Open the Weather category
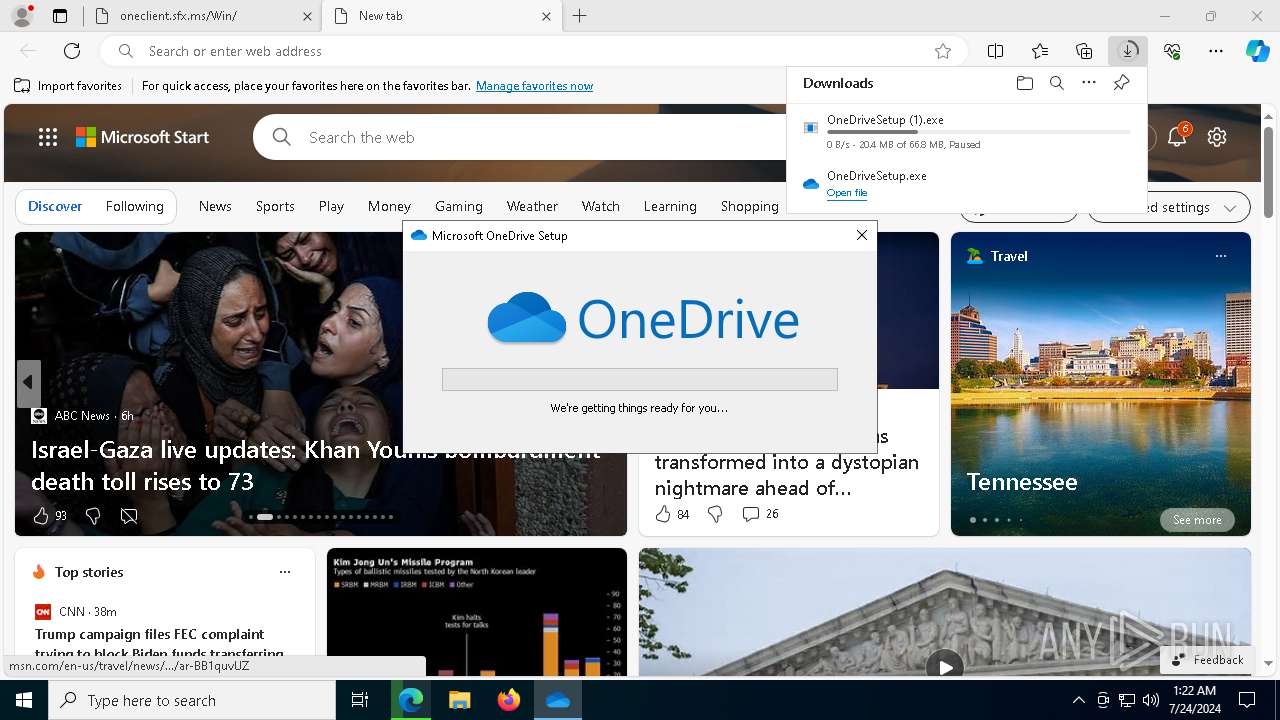The height and width of the screenshot is (720, 1280). coord(532,206)
